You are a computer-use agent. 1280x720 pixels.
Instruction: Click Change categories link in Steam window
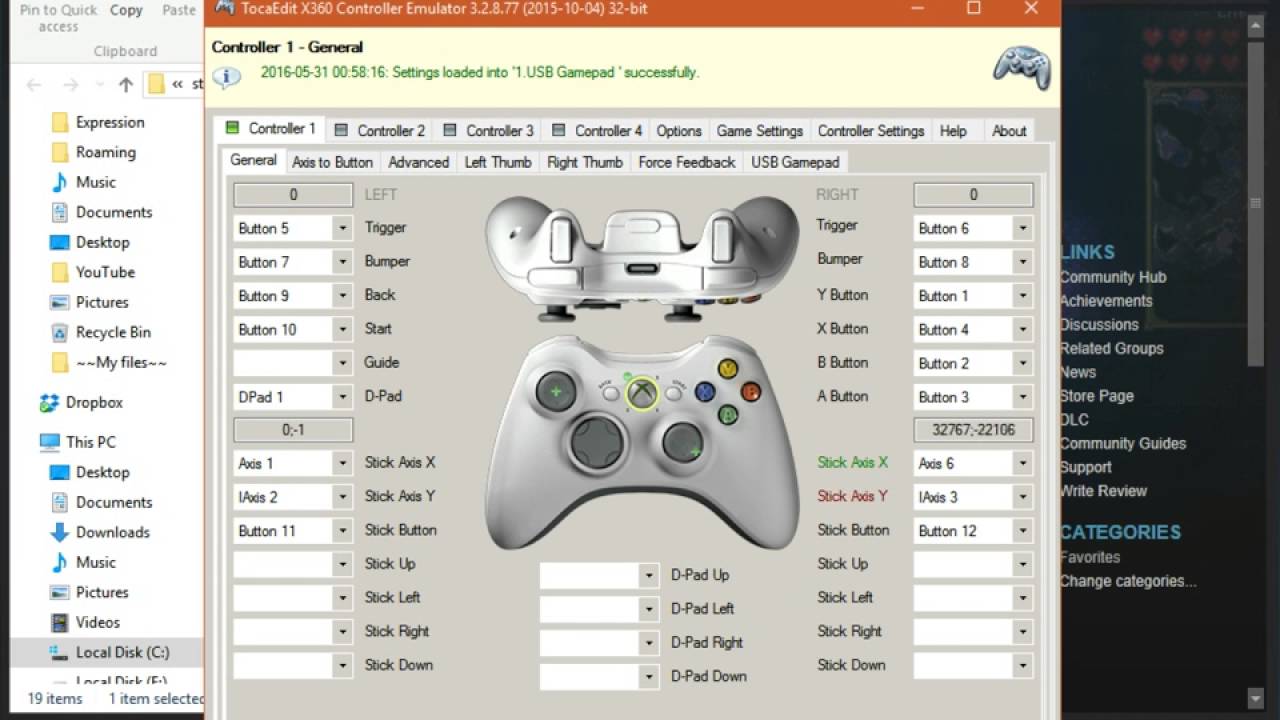(1128, 581)
